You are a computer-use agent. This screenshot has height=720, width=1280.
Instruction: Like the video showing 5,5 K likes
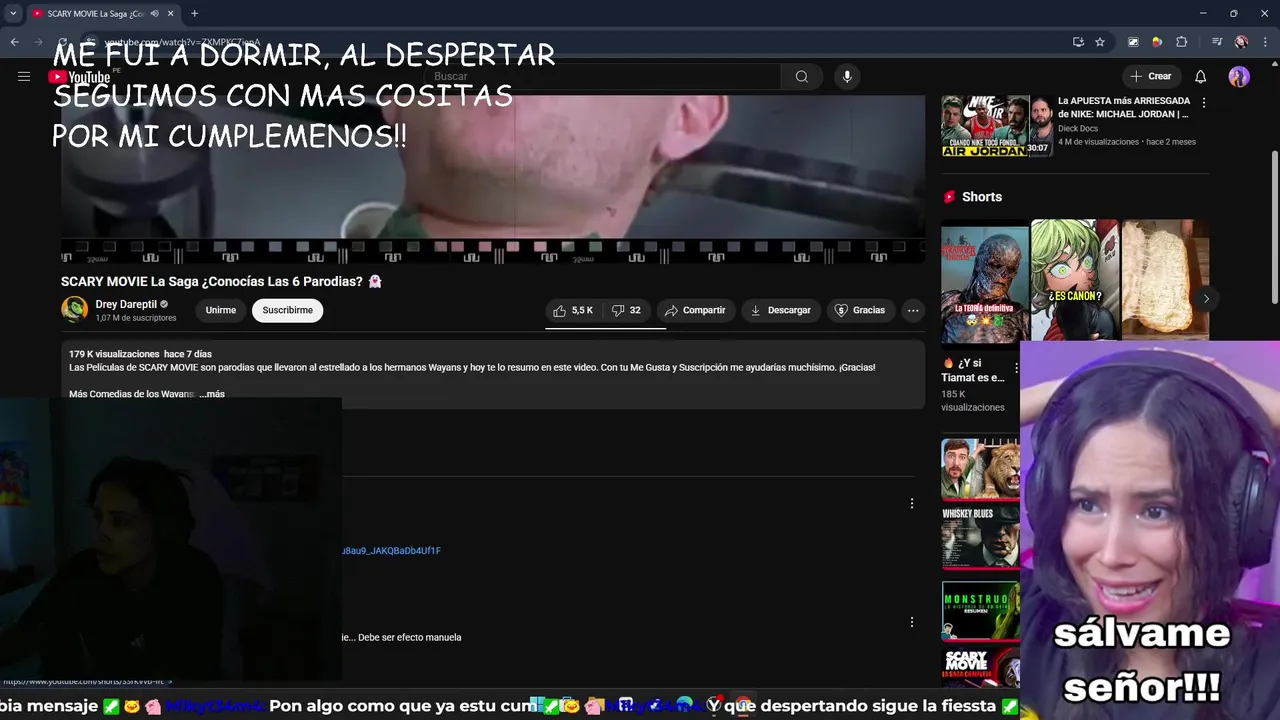tap(573, 310)
